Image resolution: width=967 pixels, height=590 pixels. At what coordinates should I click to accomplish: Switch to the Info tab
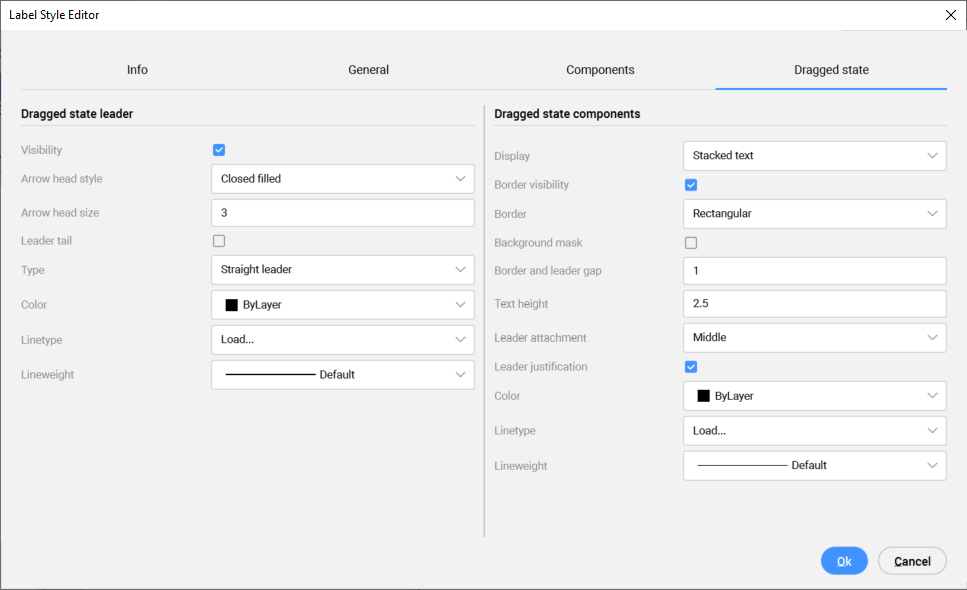click(137, 70)
